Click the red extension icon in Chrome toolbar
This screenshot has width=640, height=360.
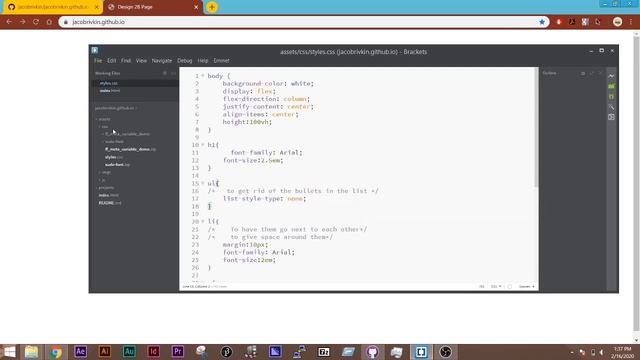tap(559, 22)
